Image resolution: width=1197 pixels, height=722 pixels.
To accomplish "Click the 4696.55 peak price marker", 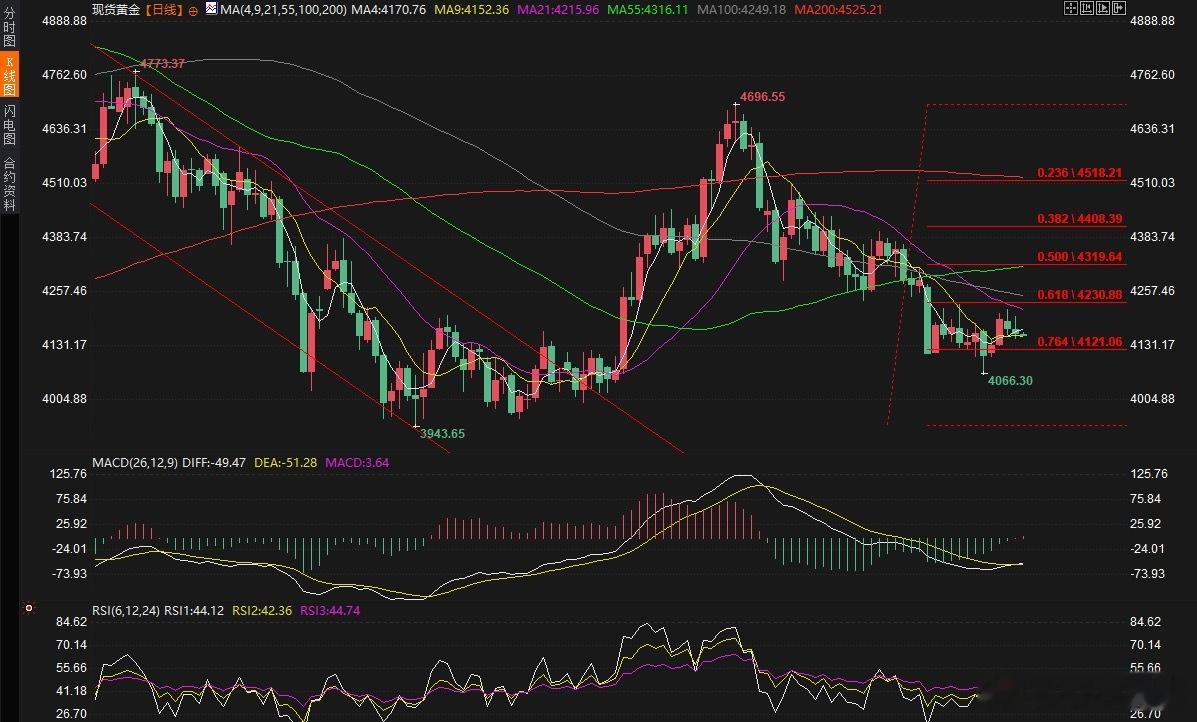I will 763,97.
